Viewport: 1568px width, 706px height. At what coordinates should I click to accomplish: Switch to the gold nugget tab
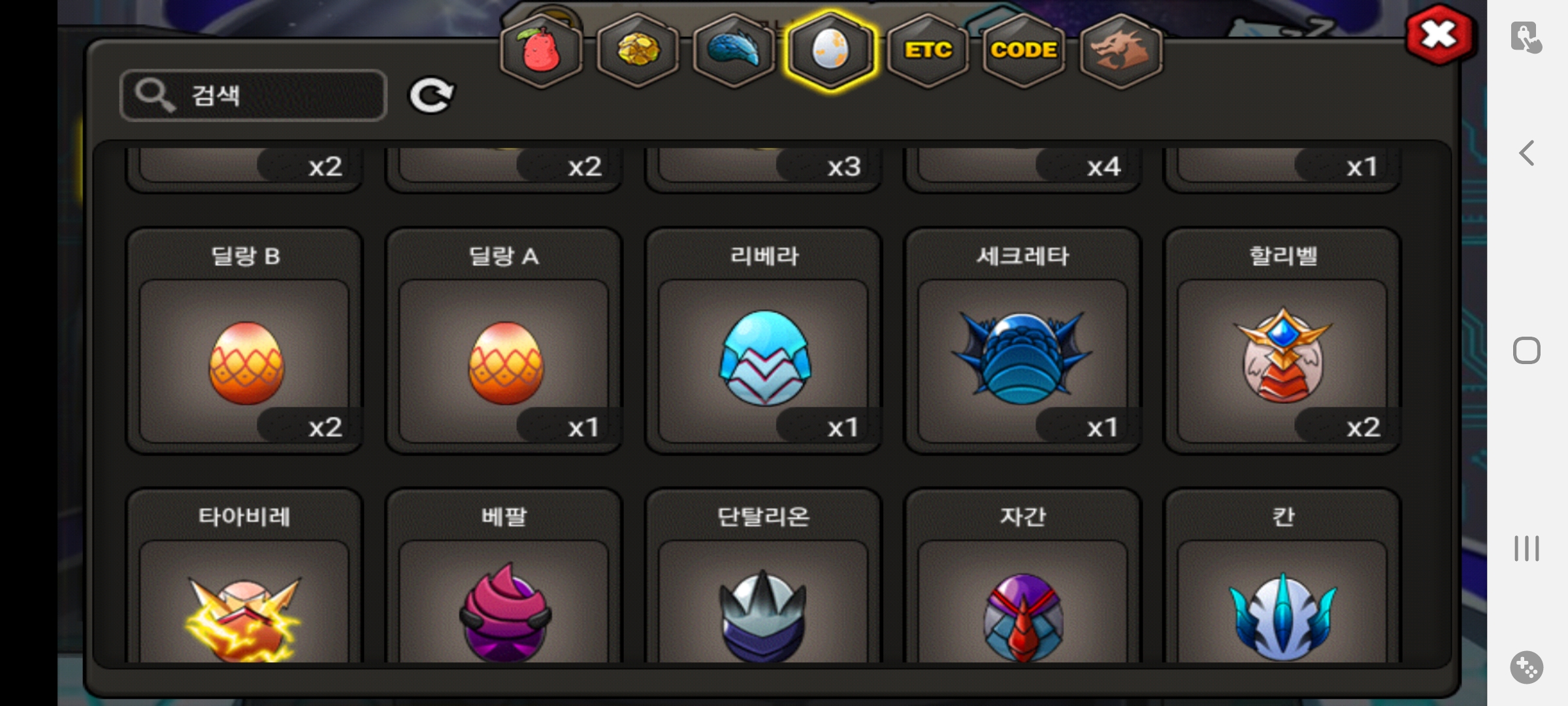click(x=638, y=51)
